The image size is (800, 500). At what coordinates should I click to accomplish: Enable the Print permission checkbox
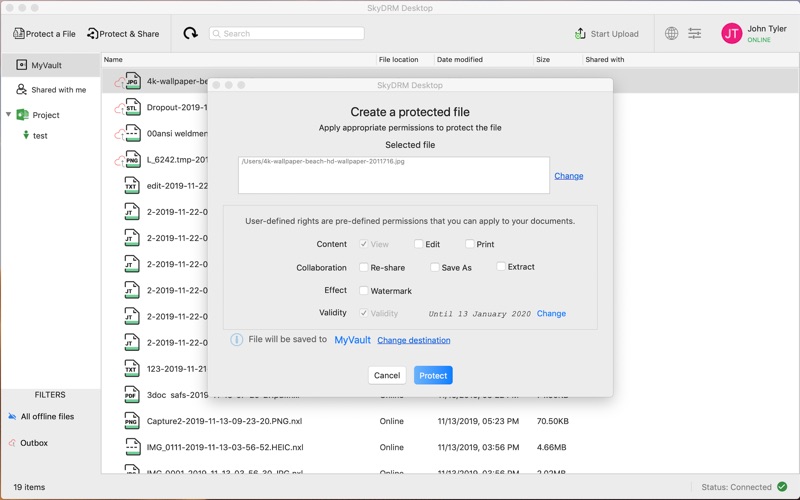click(469, 244)
